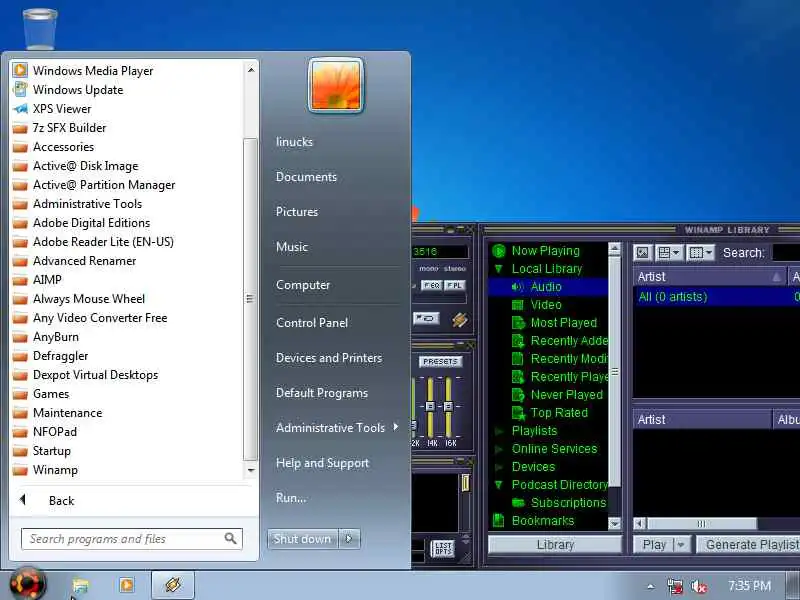This screenshot has height=600, width=800.
Task: Click the Winamp Library tree scroll up arrow
Action: [x=615, y=248]
